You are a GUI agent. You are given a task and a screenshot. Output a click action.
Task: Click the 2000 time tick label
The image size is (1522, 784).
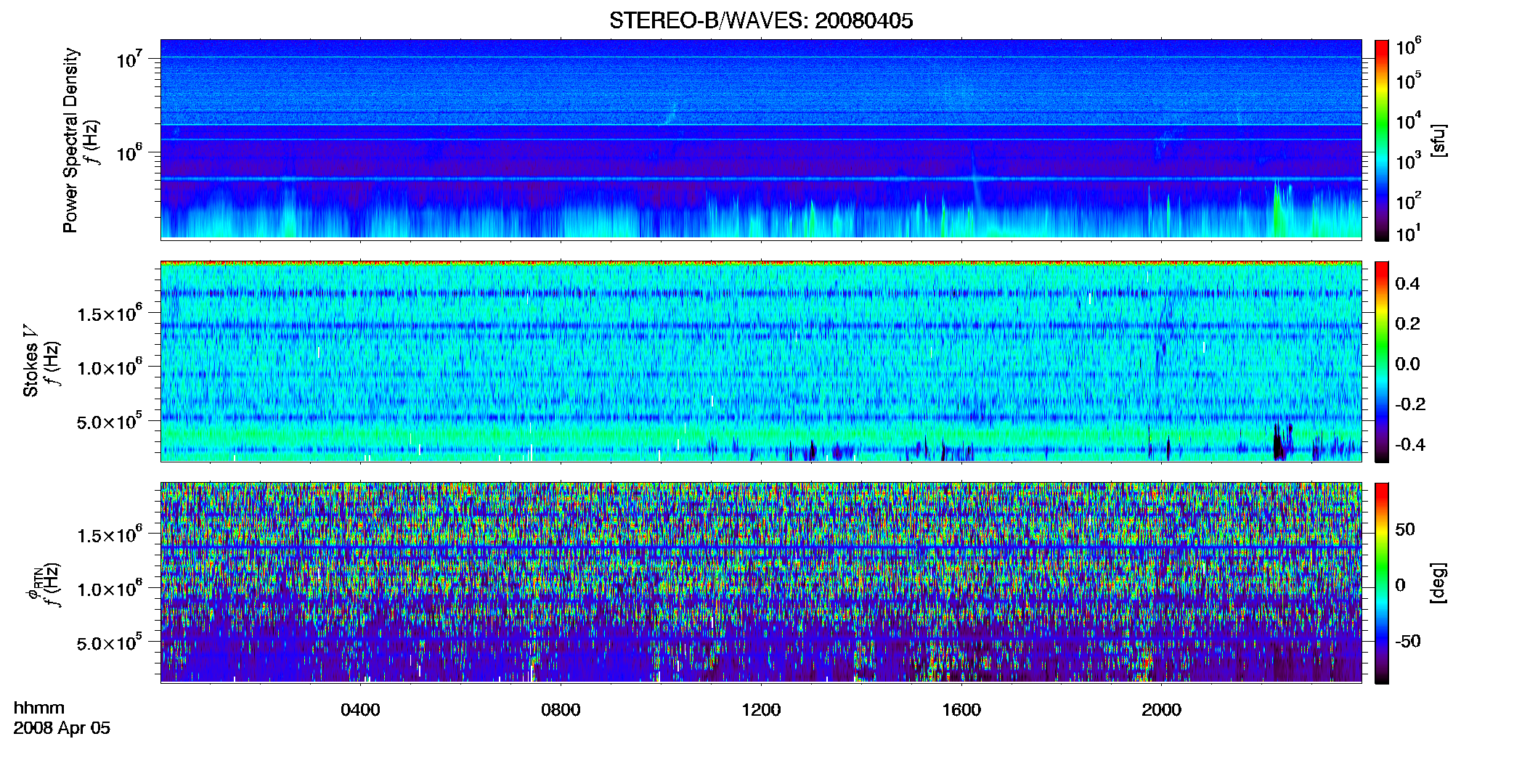[1161, 709]
